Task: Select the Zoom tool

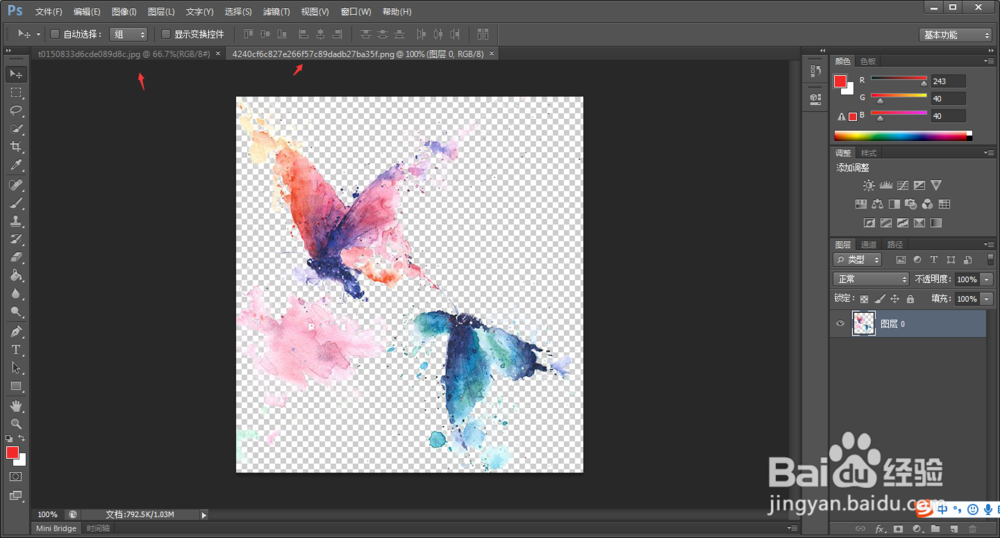Action: pyautogui.click(x=16, y=423)
